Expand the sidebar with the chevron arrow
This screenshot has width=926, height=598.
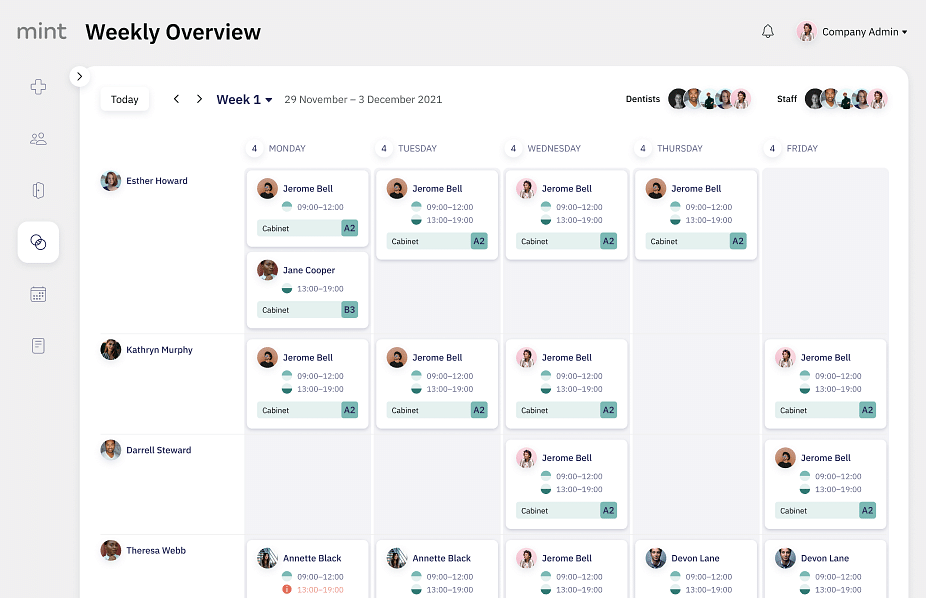coord(80,77)
